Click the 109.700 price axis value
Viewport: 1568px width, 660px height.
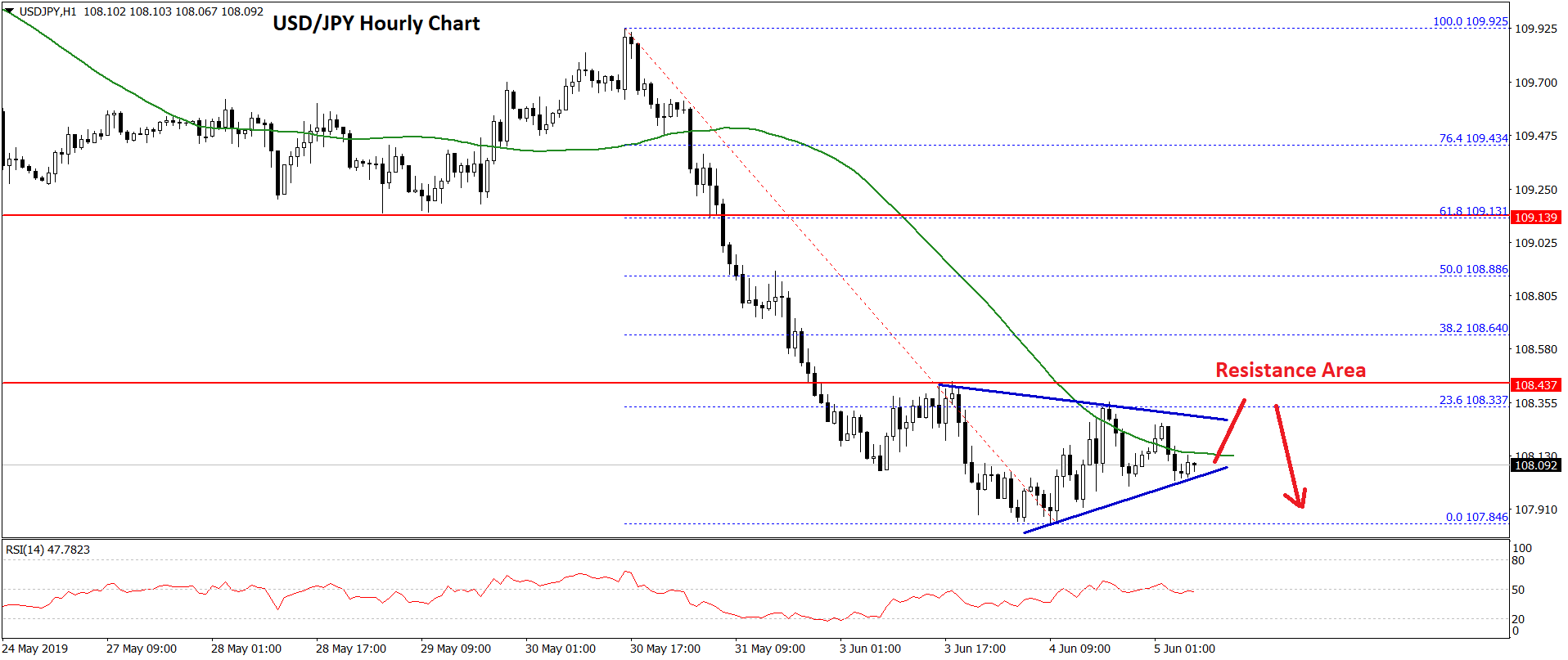(x=1535, y=83)
